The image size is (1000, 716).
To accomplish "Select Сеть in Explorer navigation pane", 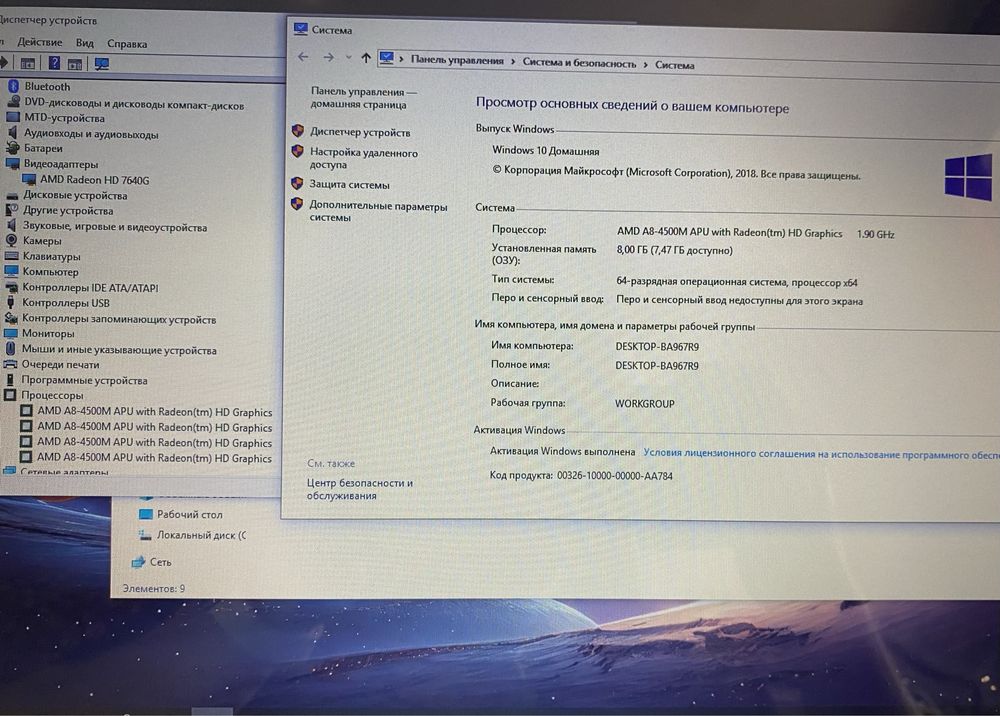I will pos(160,562).
